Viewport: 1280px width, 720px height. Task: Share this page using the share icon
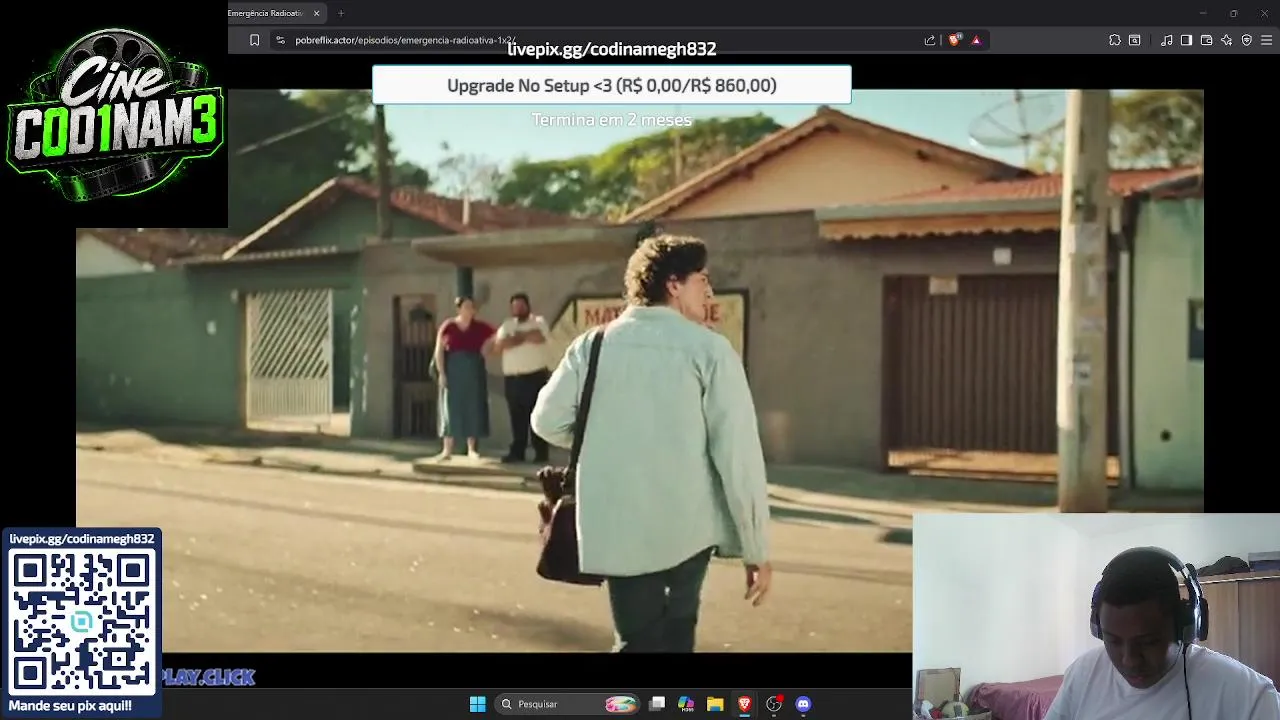click(x=930, y=40)
